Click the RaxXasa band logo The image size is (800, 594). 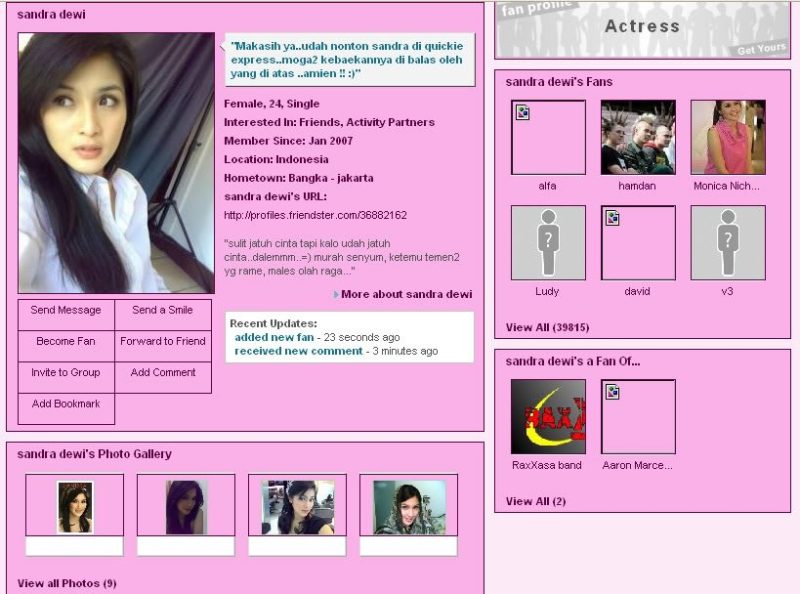click(548, 415)
